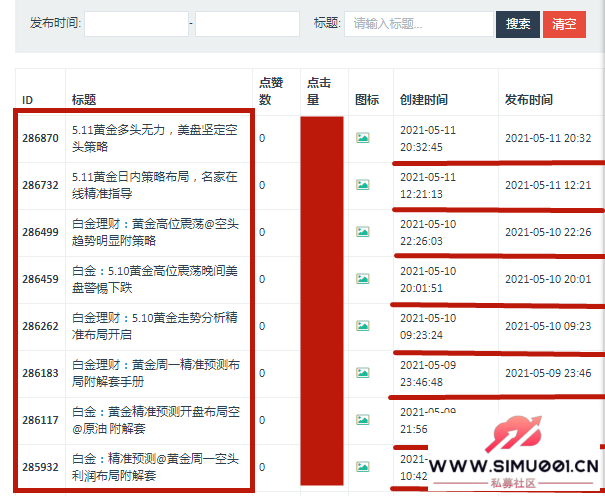Click the 发布时间 start date field

pos(136,24)
